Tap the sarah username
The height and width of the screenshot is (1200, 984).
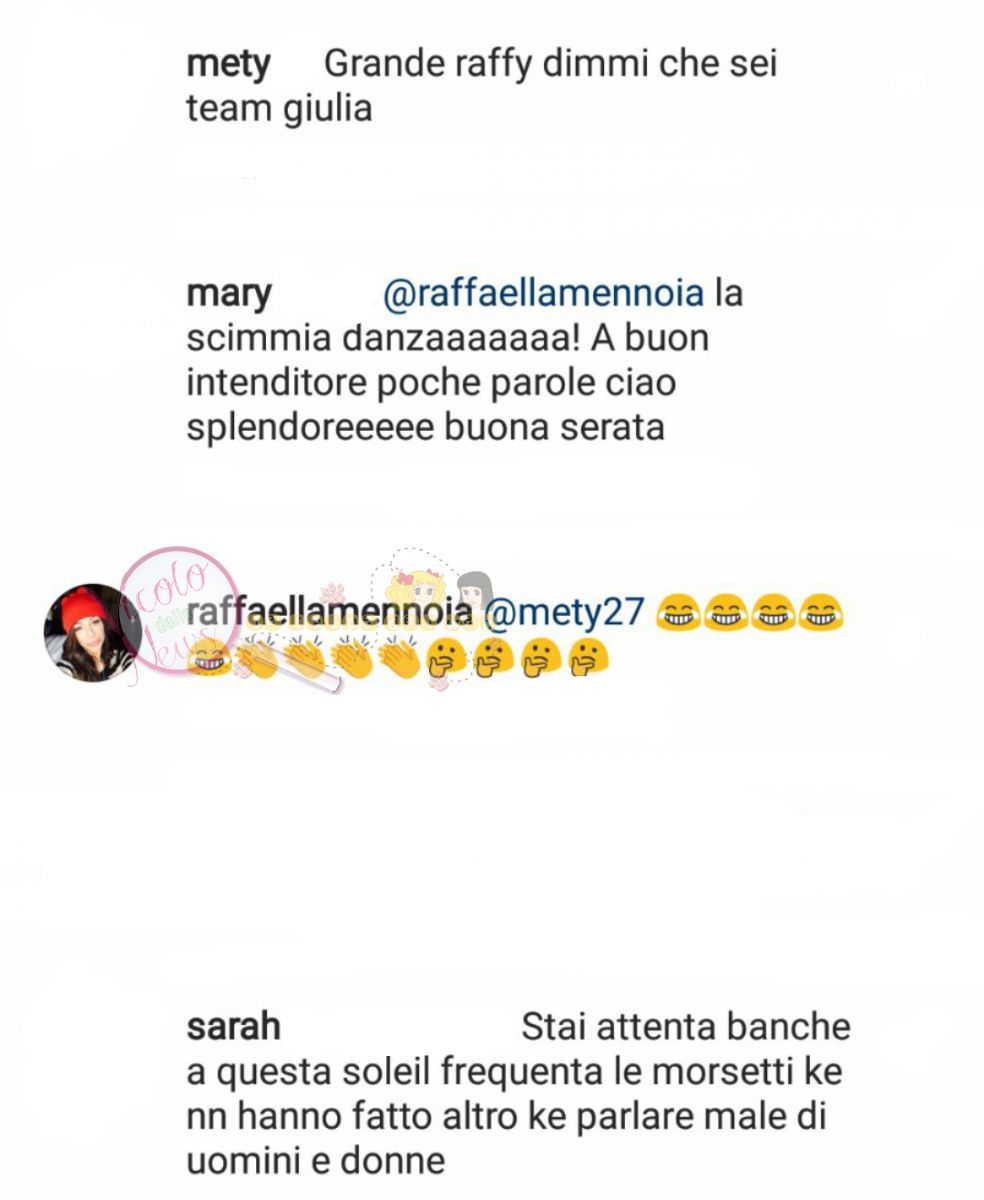click(x=233, y=1027)
